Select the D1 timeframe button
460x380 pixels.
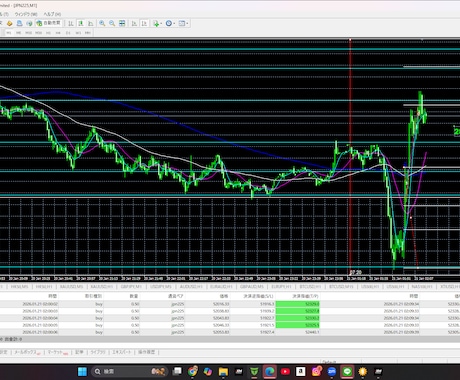click(68, 33)
